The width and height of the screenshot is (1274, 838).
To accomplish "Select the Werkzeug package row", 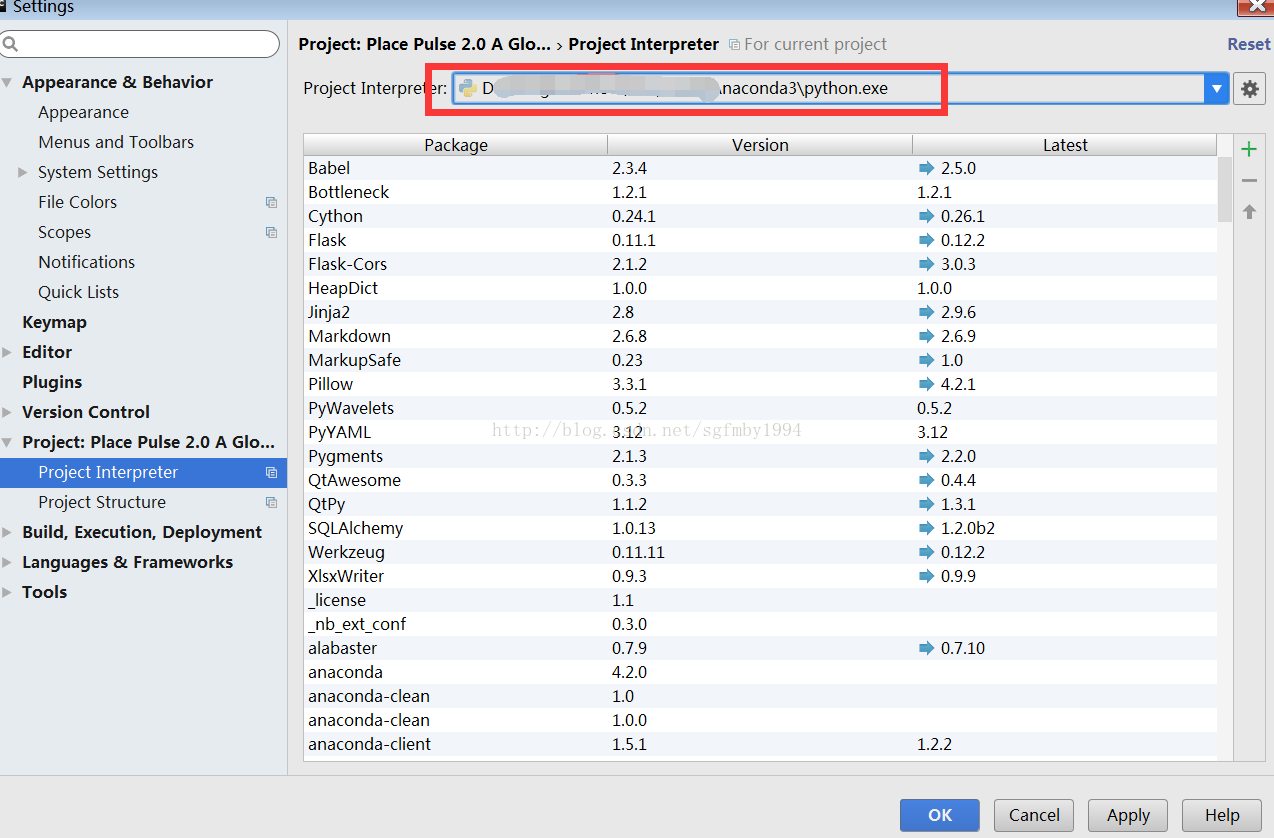I will (x=760, y=552).
